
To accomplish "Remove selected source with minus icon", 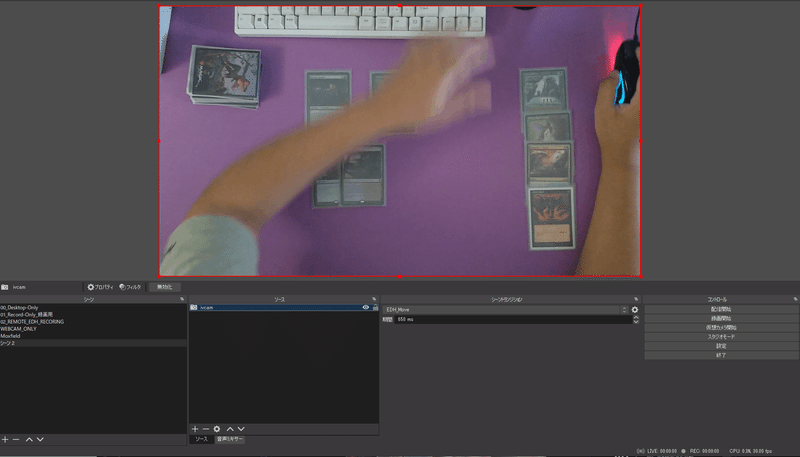I will 206,429.
